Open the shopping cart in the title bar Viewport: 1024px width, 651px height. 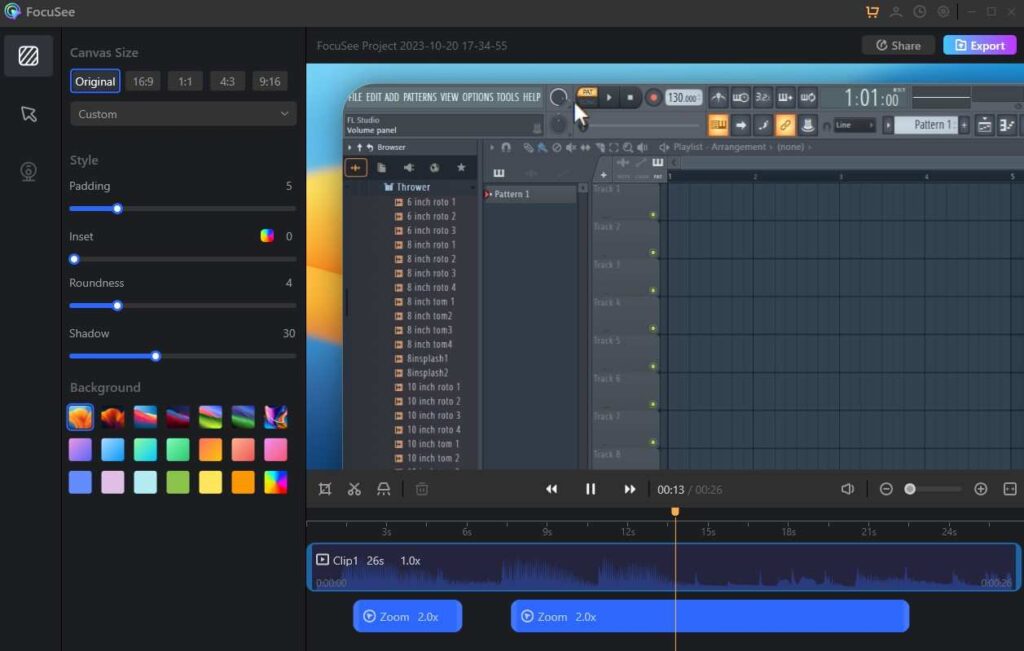(871, 12)
